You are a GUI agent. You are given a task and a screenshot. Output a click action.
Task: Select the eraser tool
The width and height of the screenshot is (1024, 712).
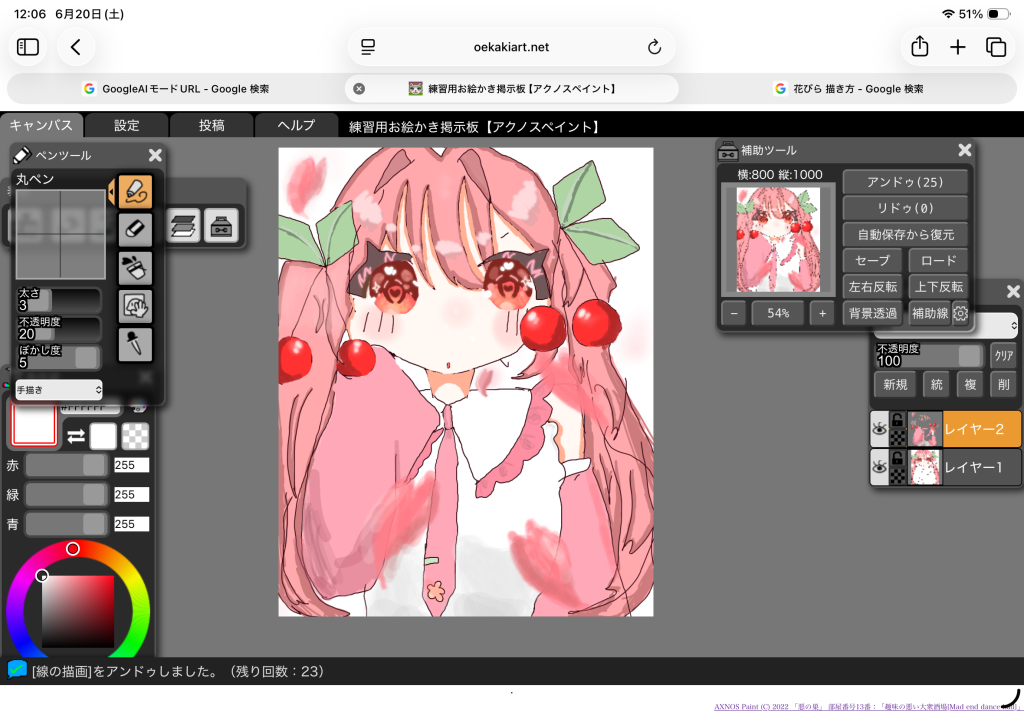135,229
